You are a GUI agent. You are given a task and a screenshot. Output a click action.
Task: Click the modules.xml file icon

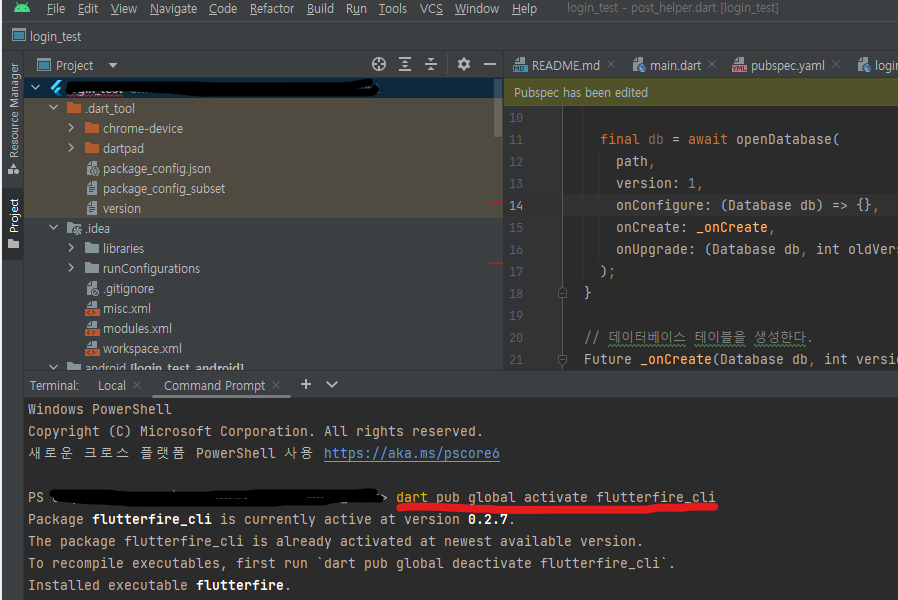(x=92, y=329)
